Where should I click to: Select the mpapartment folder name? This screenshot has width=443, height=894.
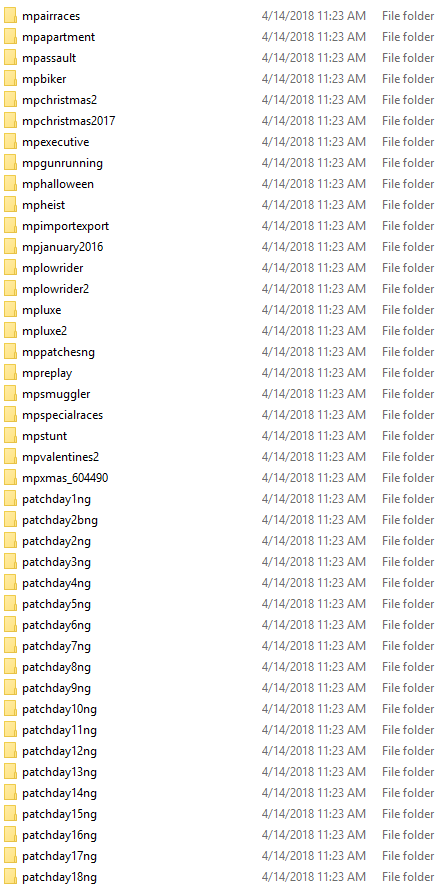tap(59, 37)
